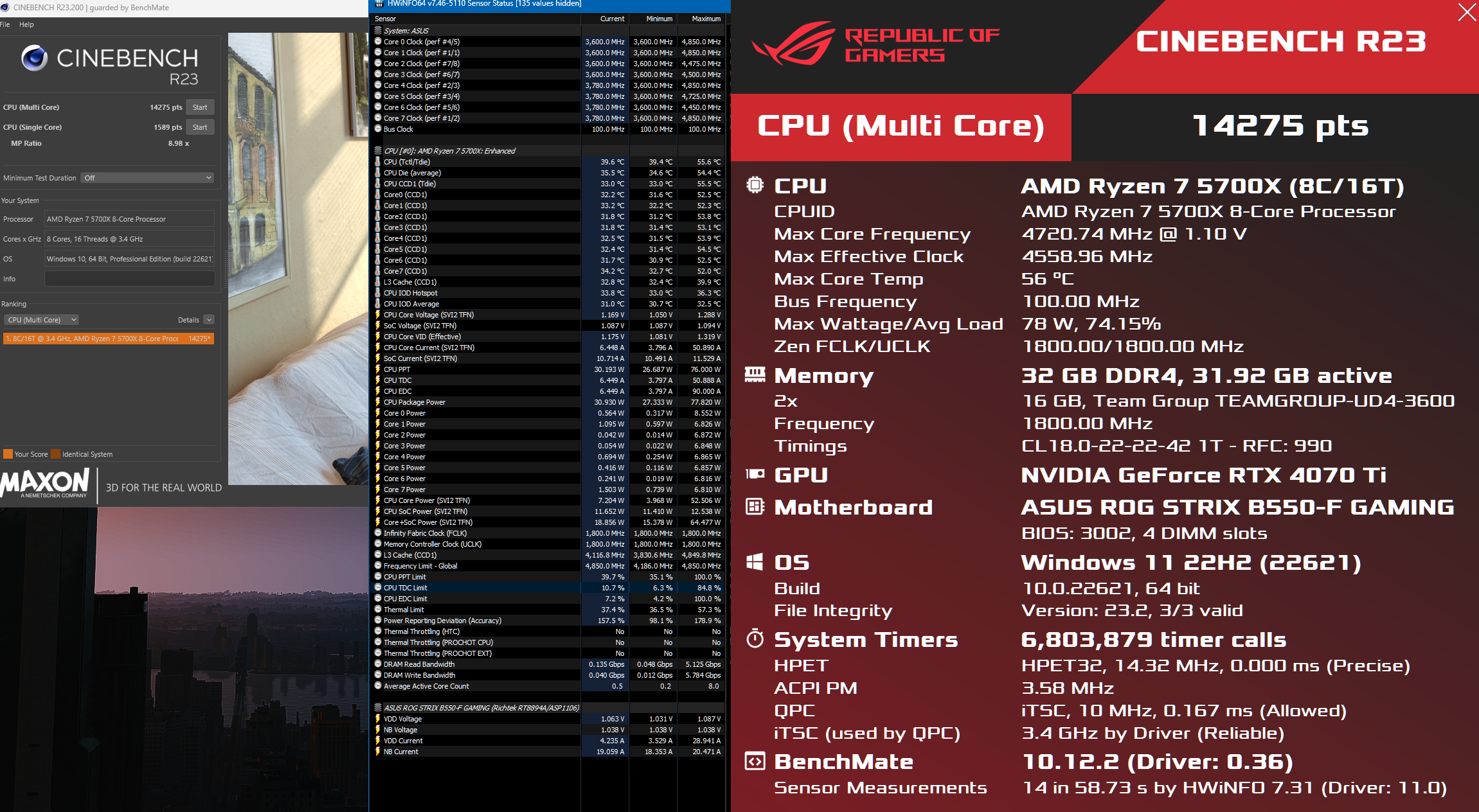1479x812 pixels.
Task: Select the Frequency Limit - Global row
Action: click(548, 566)
